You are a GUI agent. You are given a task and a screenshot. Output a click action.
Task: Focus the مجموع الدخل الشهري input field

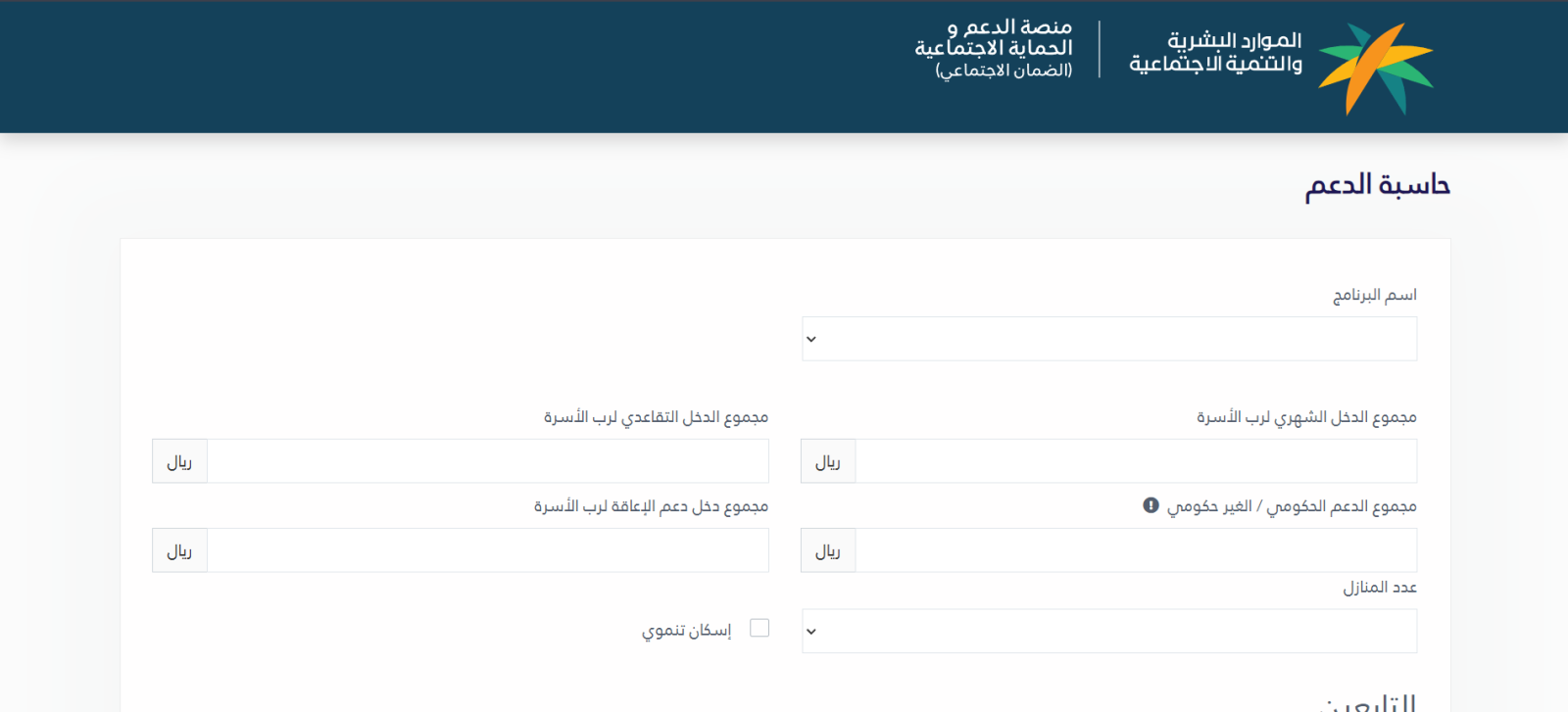pyautogui.click(x=1135, y=461)
